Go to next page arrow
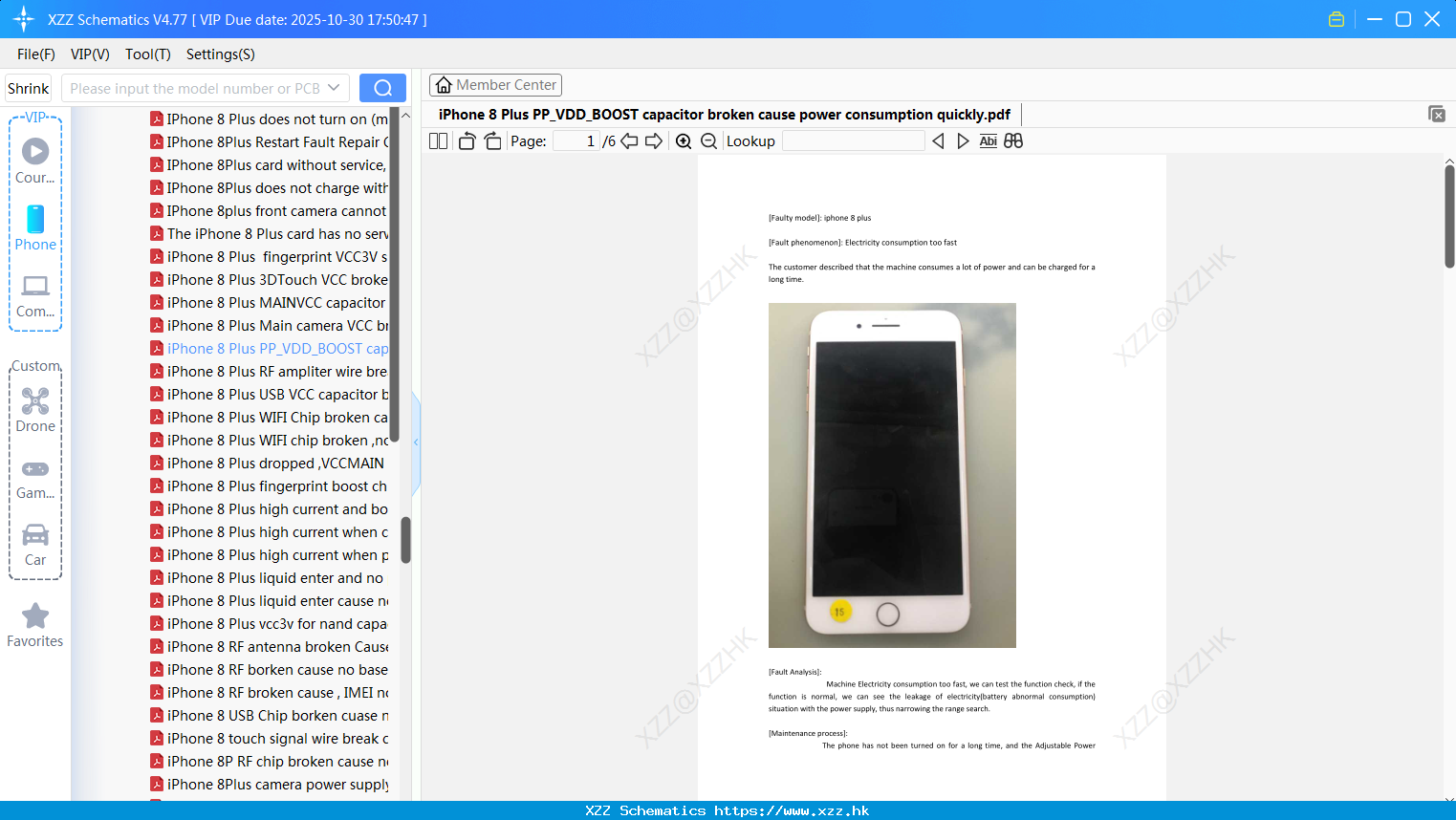Screen dimensions: 1456x820 point(654,141)
